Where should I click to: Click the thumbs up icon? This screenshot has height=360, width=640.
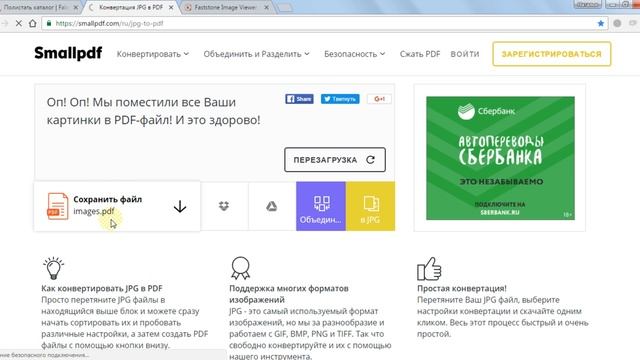coord(429,269)
